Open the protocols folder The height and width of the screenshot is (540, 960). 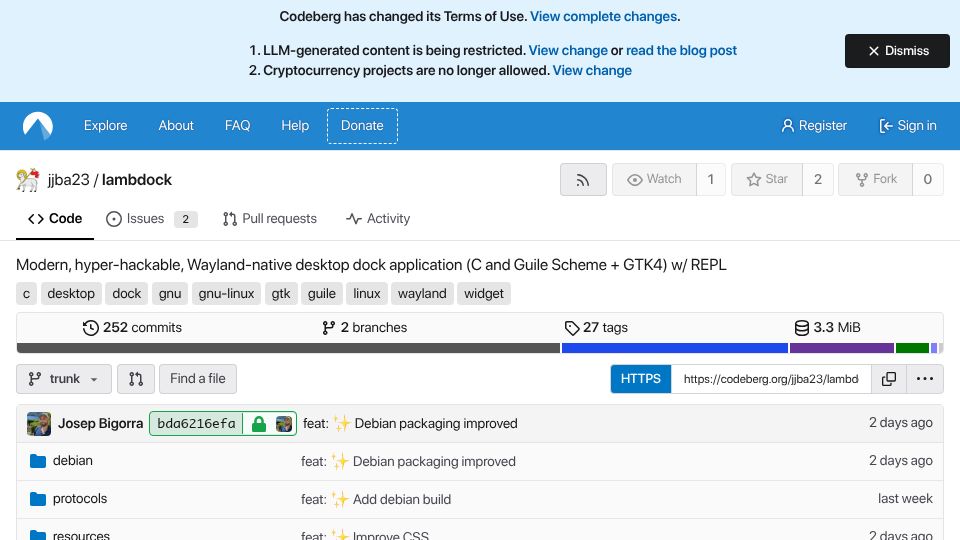pyautogui.click(x=80, y=499)
